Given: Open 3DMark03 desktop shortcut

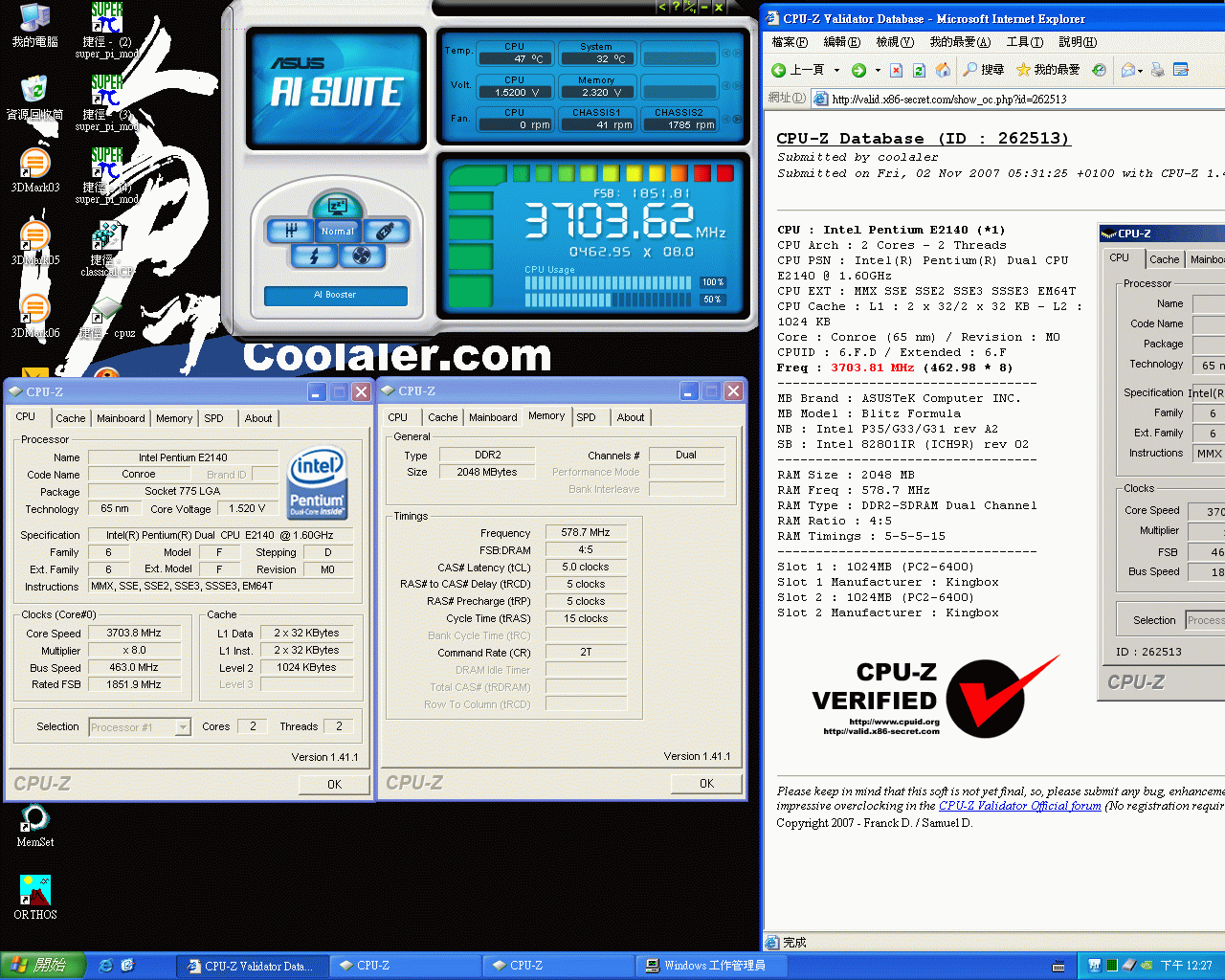Looking at the screenshot, I should 35,170.
